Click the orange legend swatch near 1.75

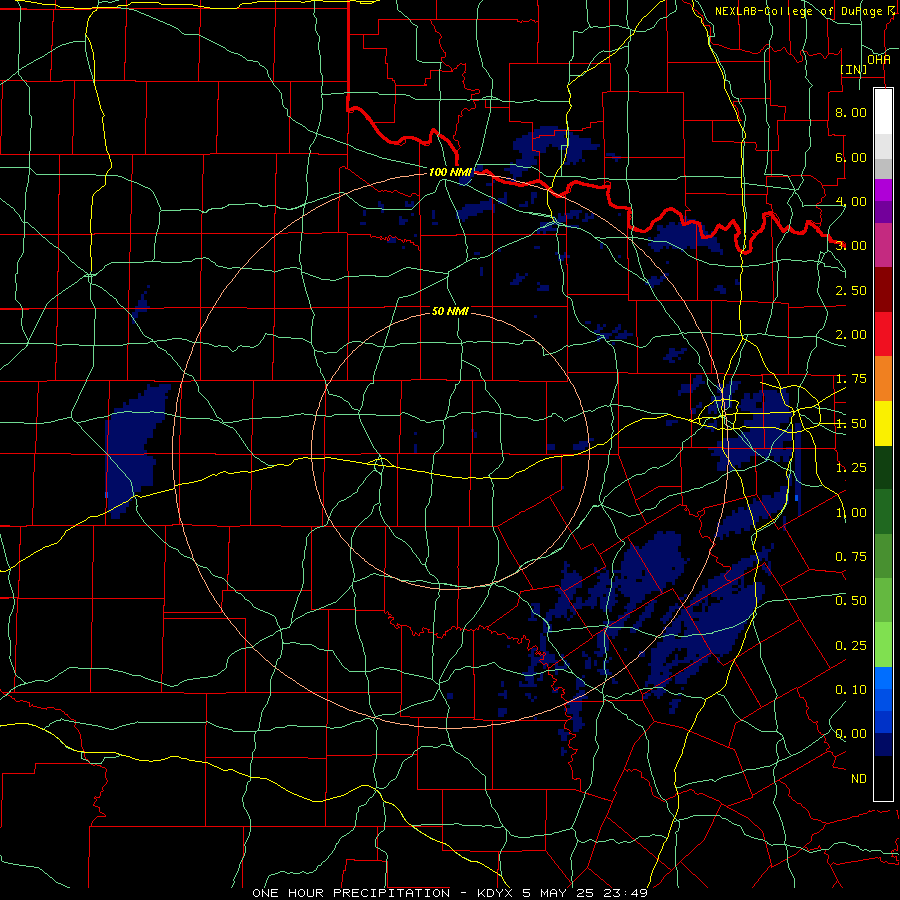point(883,378)
